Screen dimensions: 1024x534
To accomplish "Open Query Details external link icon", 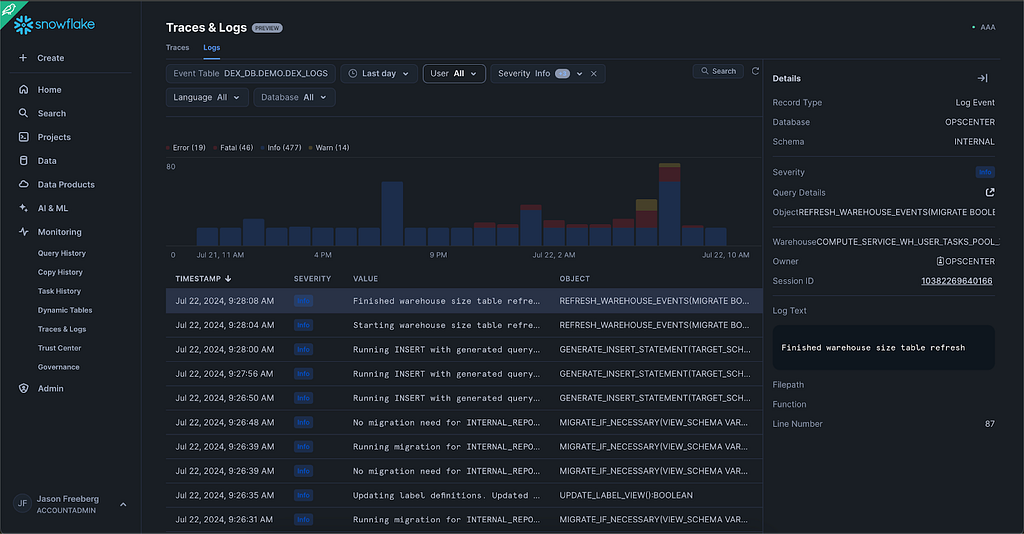I will pyautogui.click(x=990, y=193).
